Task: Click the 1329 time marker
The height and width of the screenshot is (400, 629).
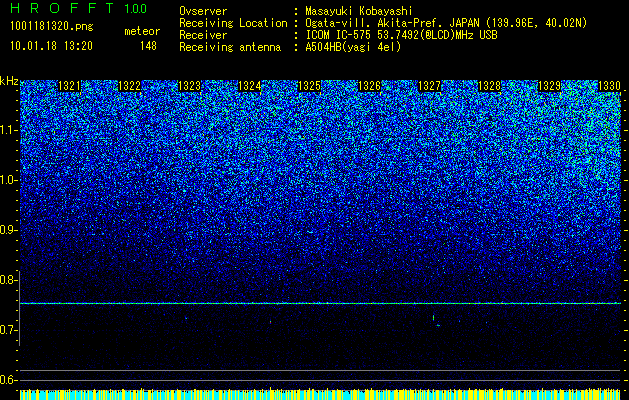Action: pos(549,86)
